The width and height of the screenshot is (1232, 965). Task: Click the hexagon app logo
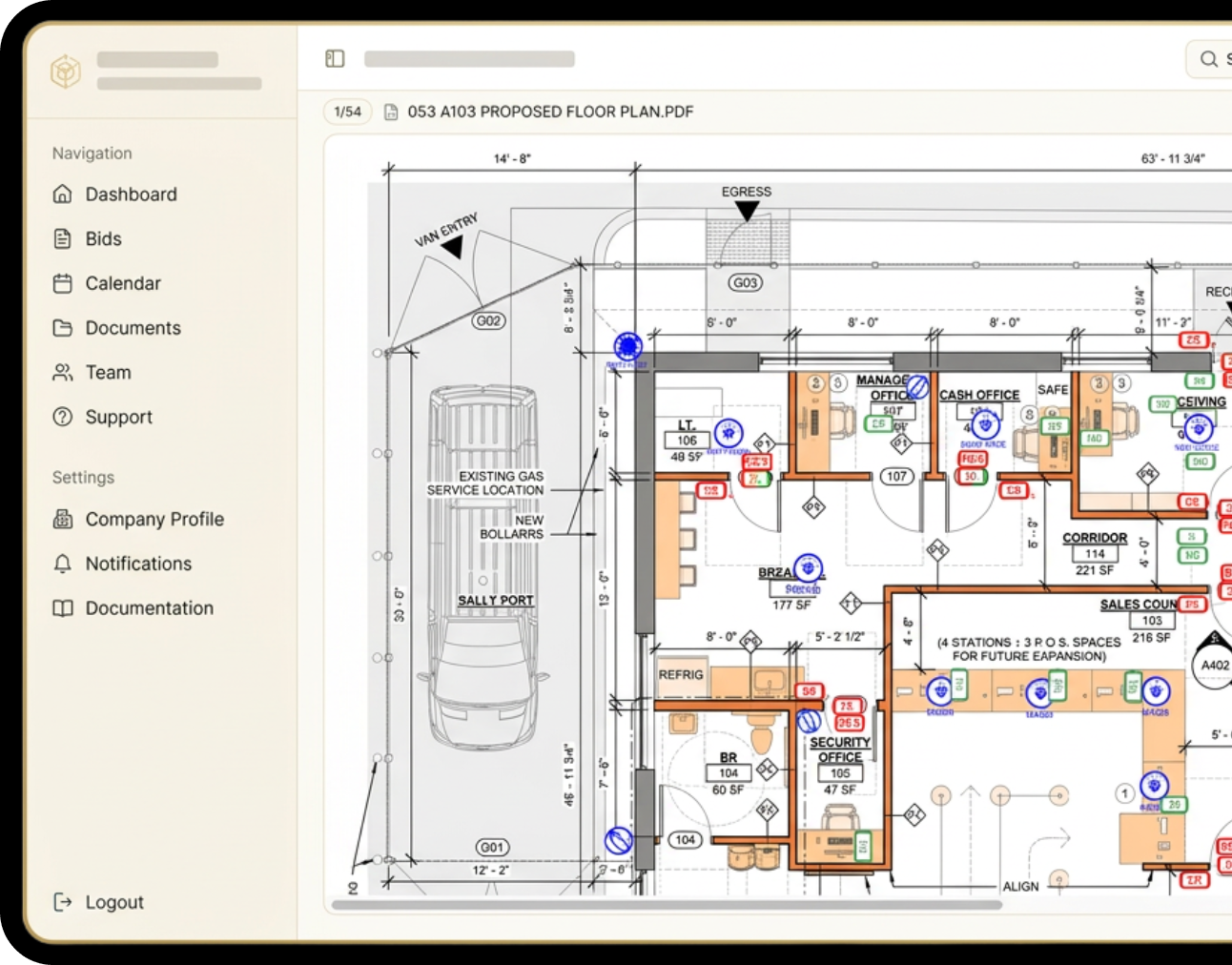coord(65,71)
